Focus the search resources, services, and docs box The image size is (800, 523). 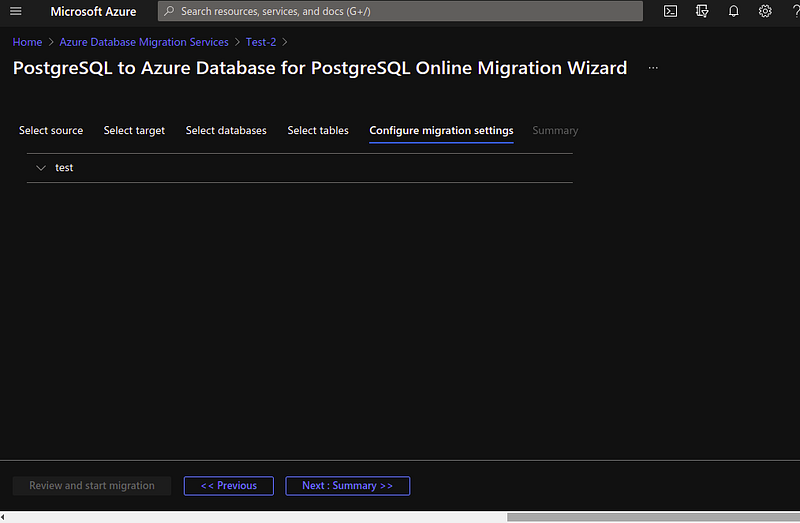point(401,11)
